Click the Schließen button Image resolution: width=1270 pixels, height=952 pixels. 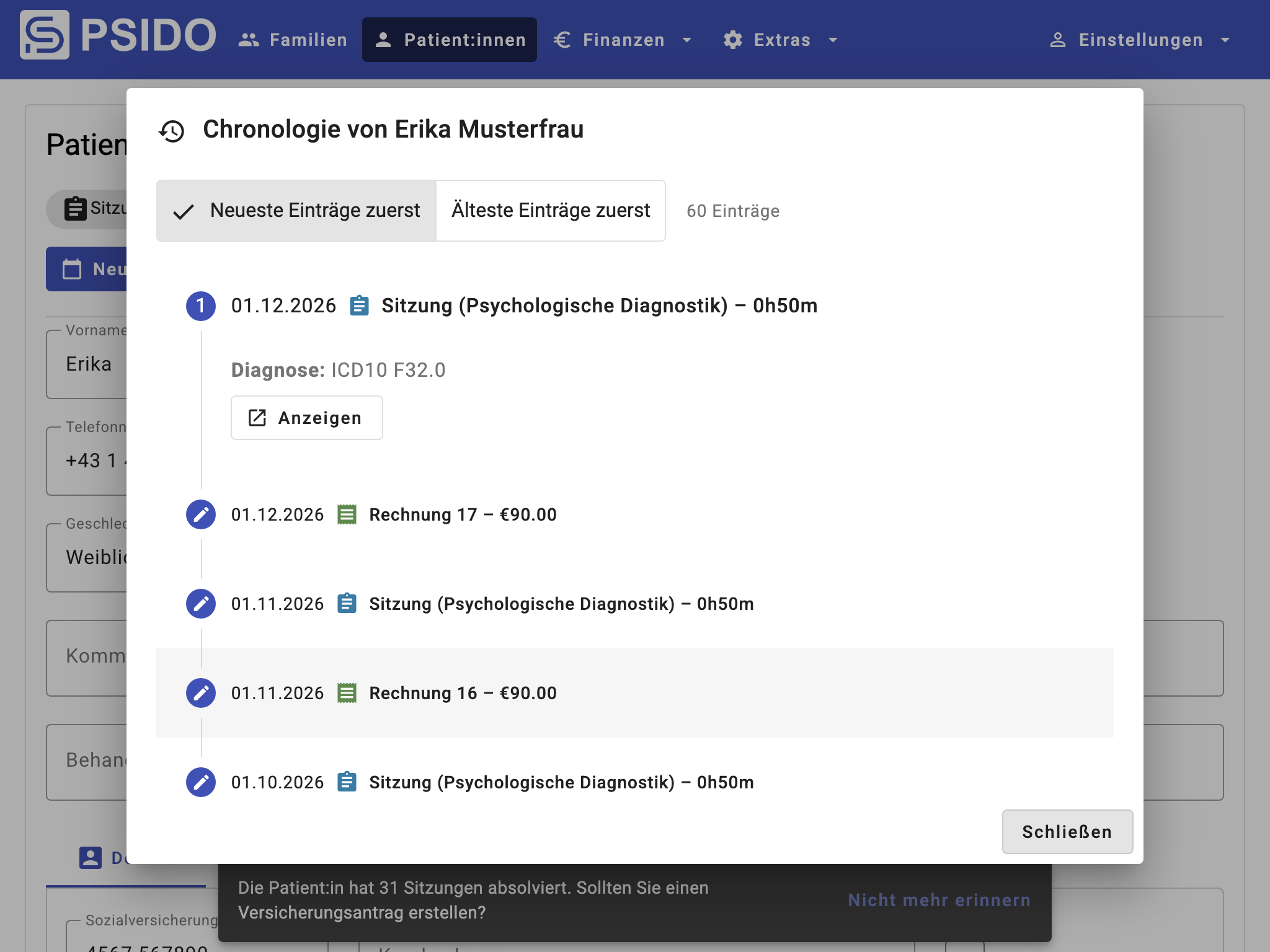[1067, 832]
